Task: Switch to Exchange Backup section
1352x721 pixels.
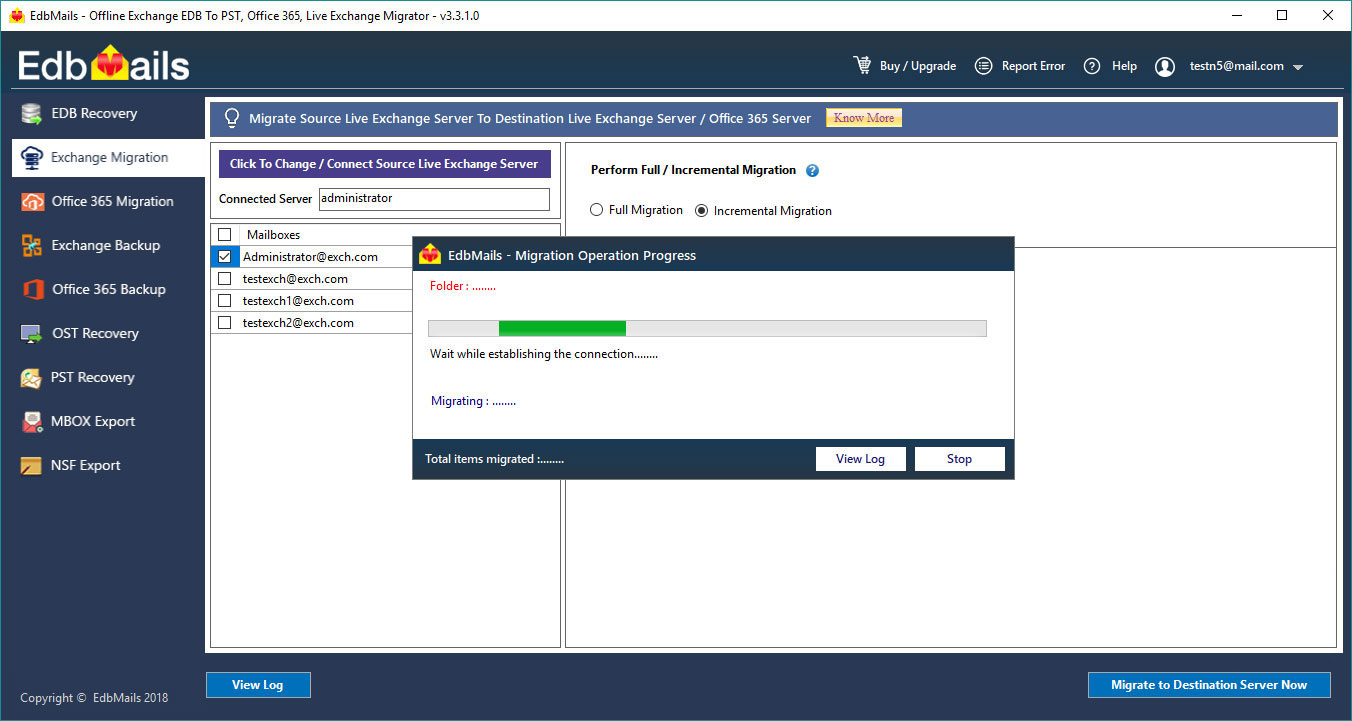Action: (x=108, y=246)
